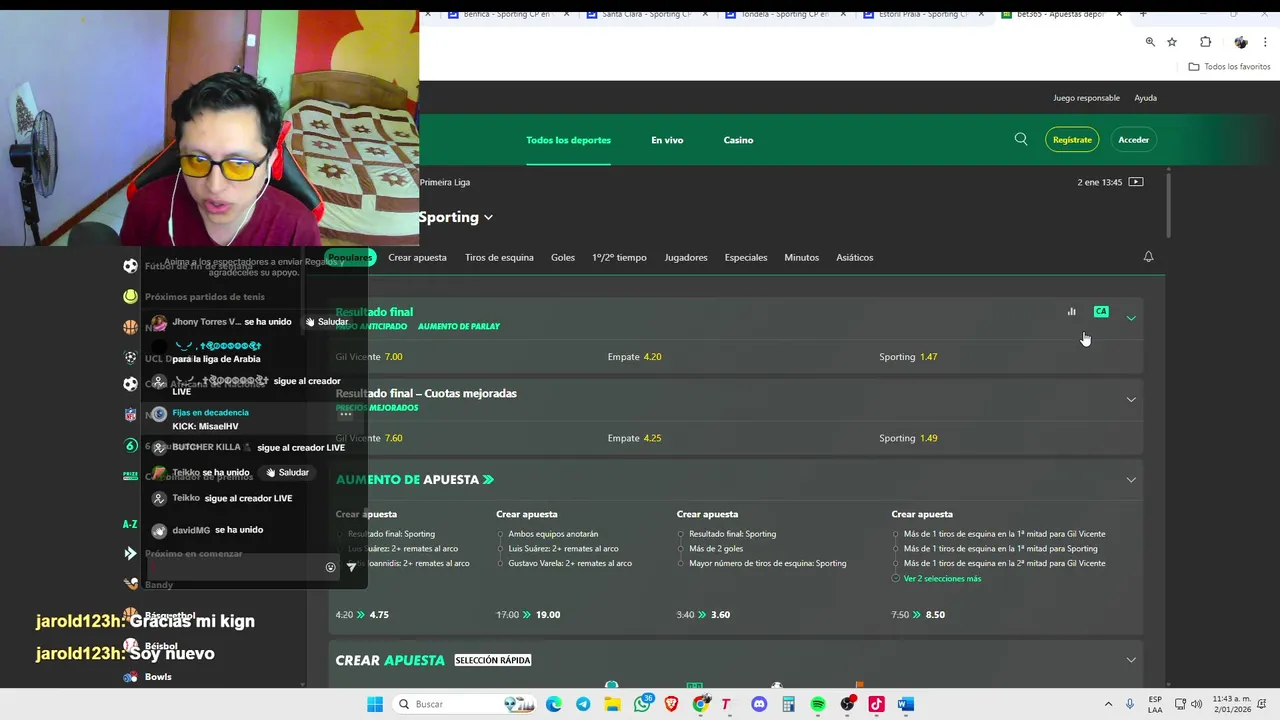
Task: Open the Chrome profile avatar
Action: click(1241, 42)
